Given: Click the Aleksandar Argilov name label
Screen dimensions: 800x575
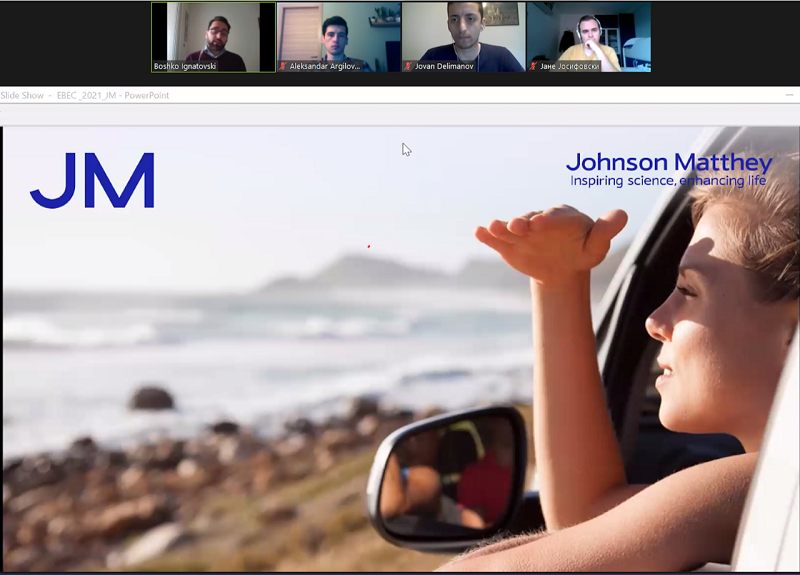Looking at the screenshot, I should pos(328,67).
